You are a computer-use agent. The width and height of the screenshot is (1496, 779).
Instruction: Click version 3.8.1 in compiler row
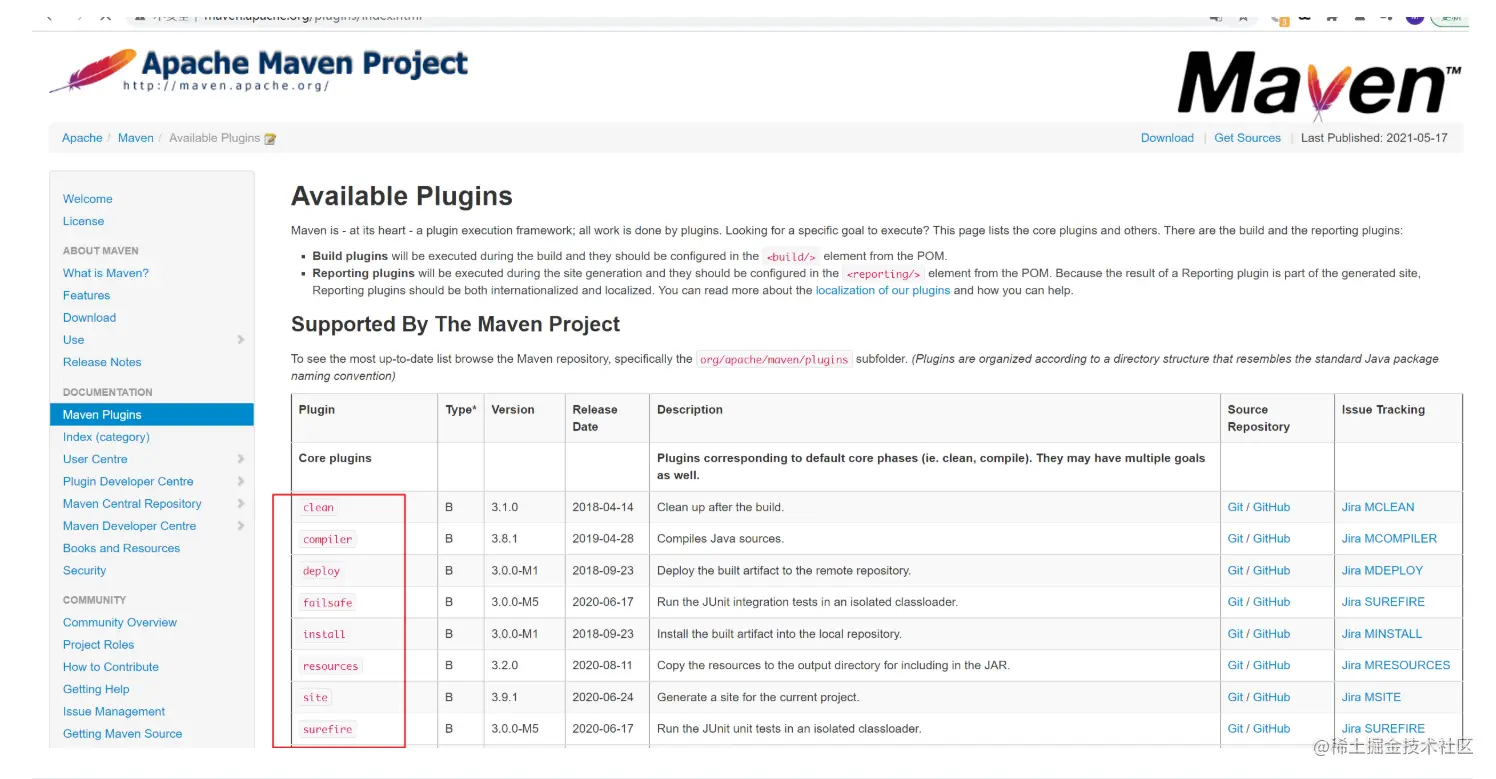(505, 538)
